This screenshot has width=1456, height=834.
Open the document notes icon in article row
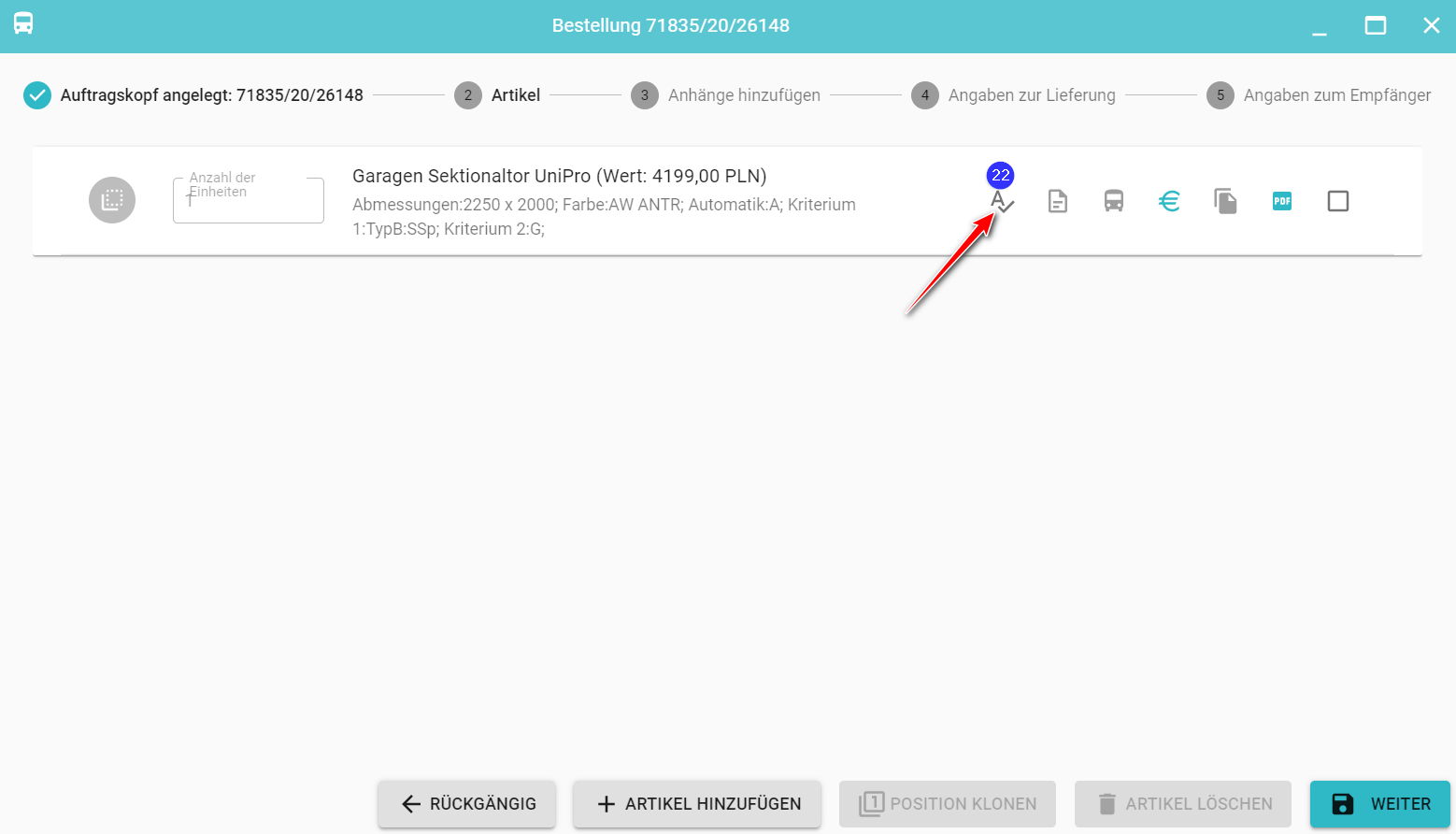pos(1057,201)
